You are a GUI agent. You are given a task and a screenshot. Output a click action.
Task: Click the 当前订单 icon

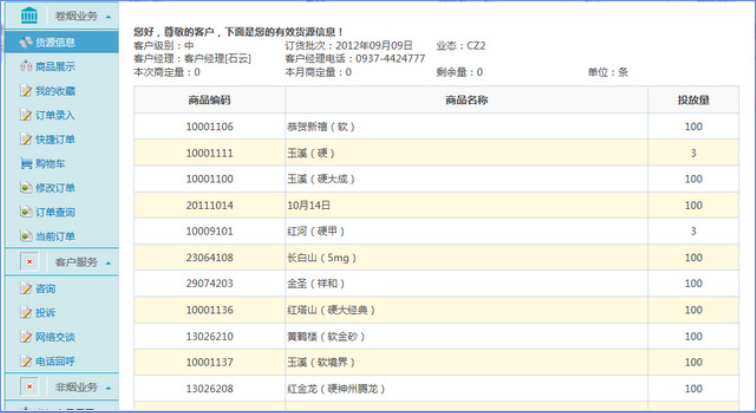26,236
